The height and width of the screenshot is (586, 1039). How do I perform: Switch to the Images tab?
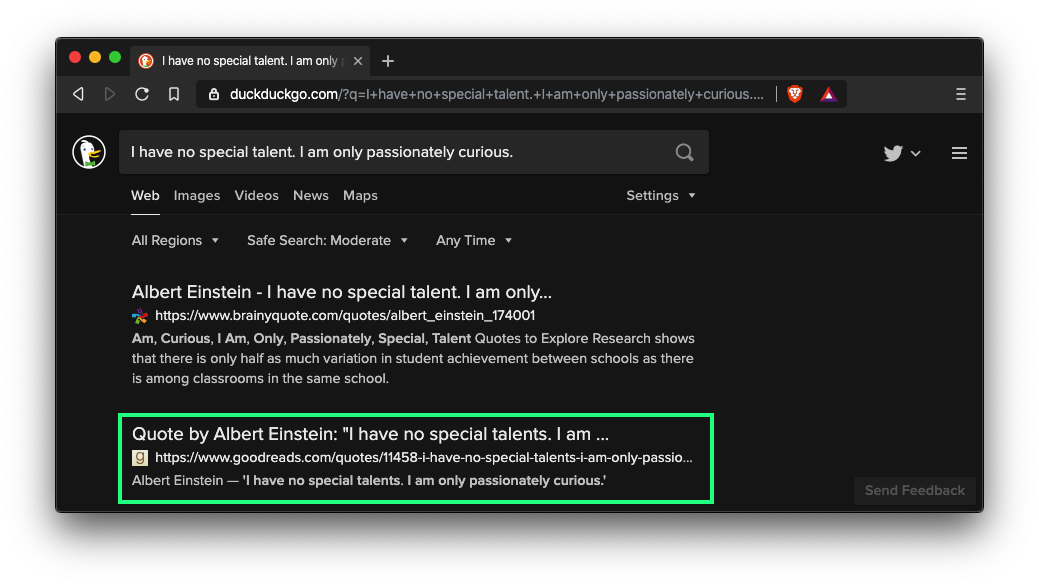196,195
